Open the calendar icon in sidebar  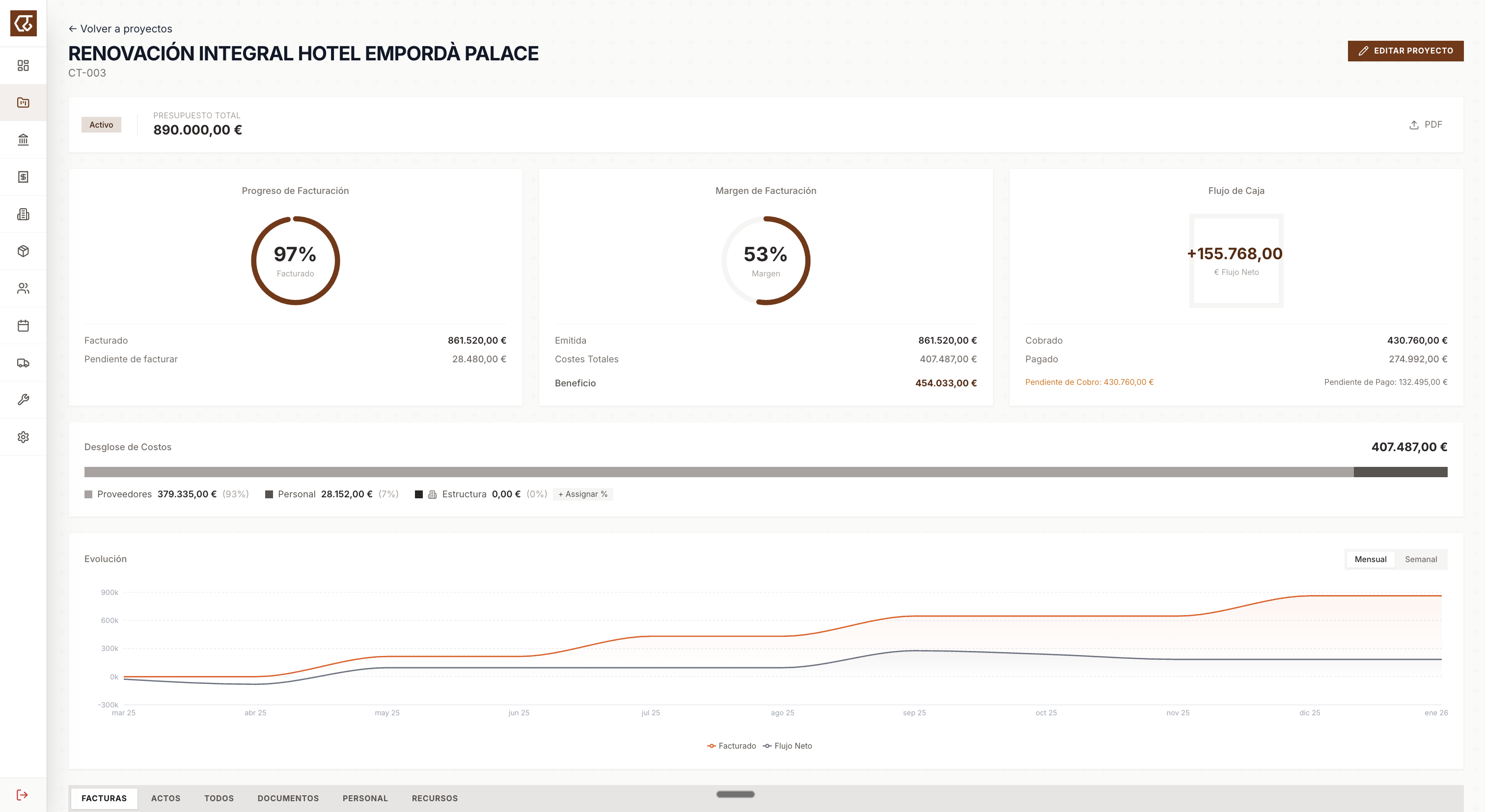(23, 325)
